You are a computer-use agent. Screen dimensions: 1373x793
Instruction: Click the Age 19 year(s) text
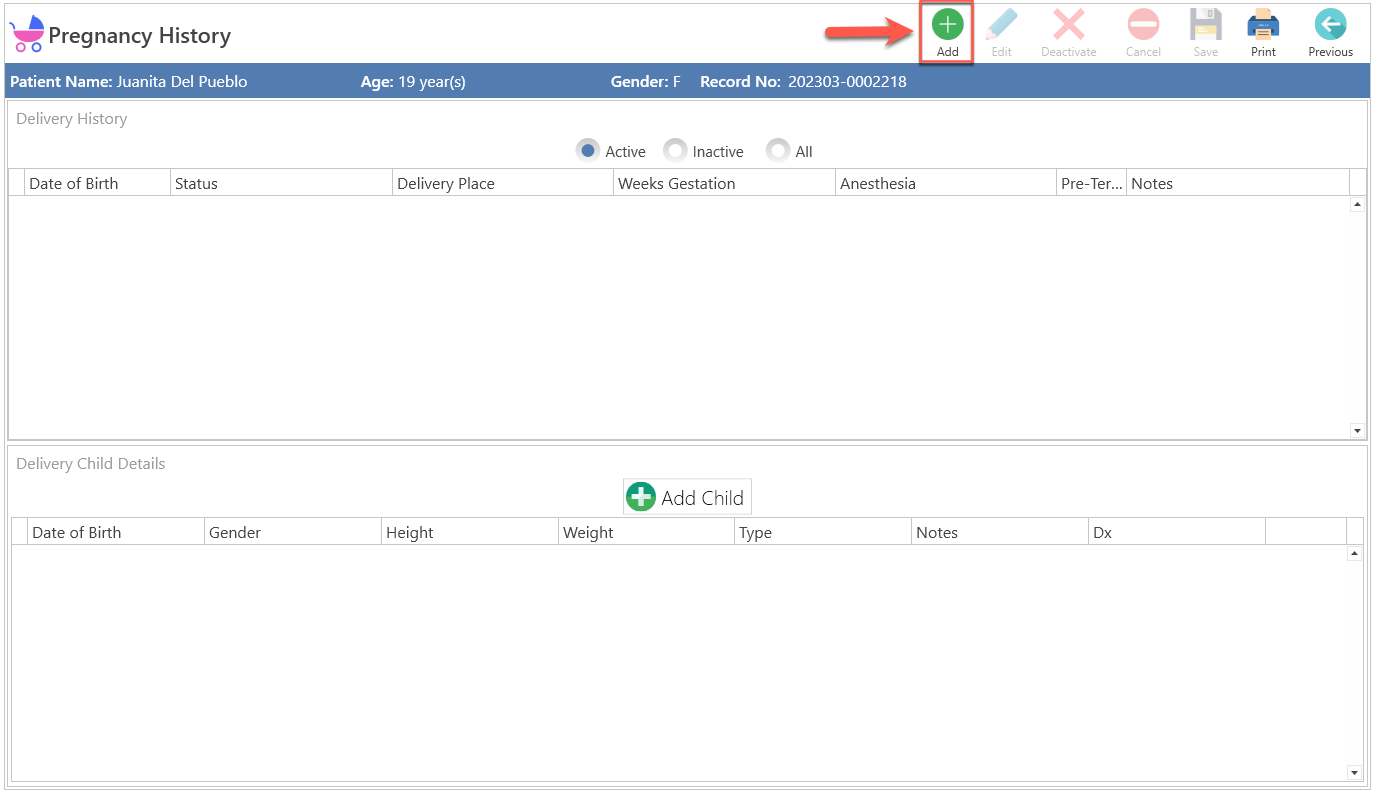pyautogui.click(x=413, y=81)
